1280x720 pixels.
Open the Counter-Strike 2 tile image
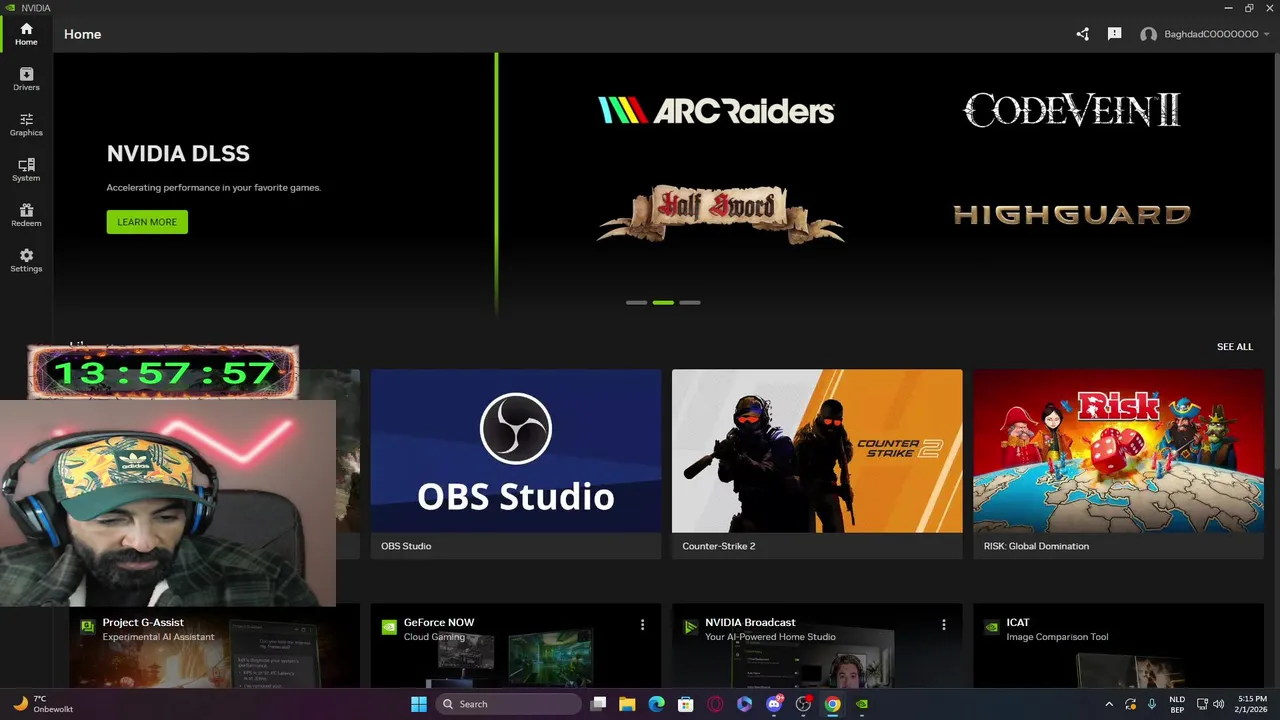coord(817,451)
